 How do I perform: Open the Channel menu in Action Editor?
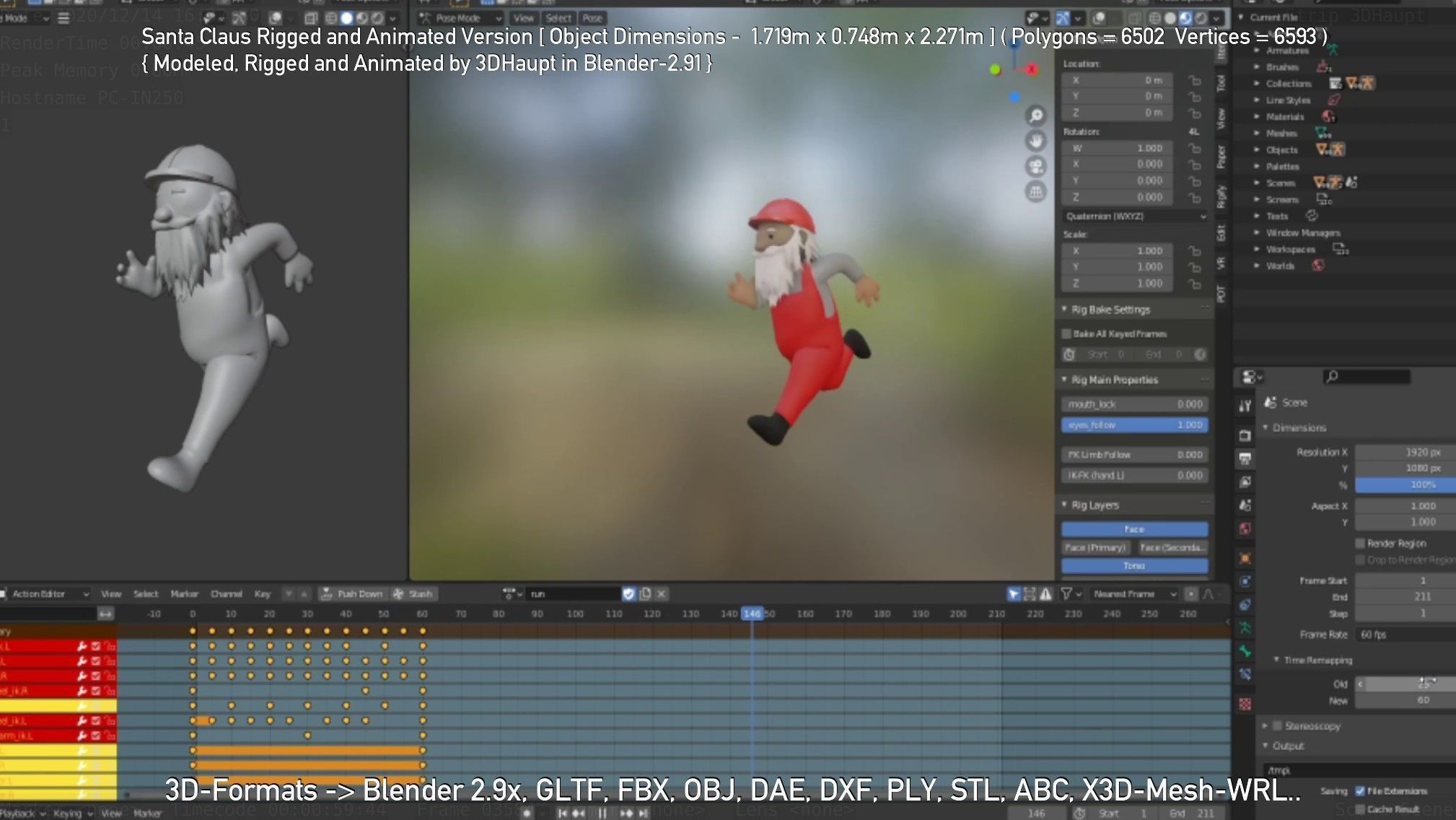click(226, 593)
